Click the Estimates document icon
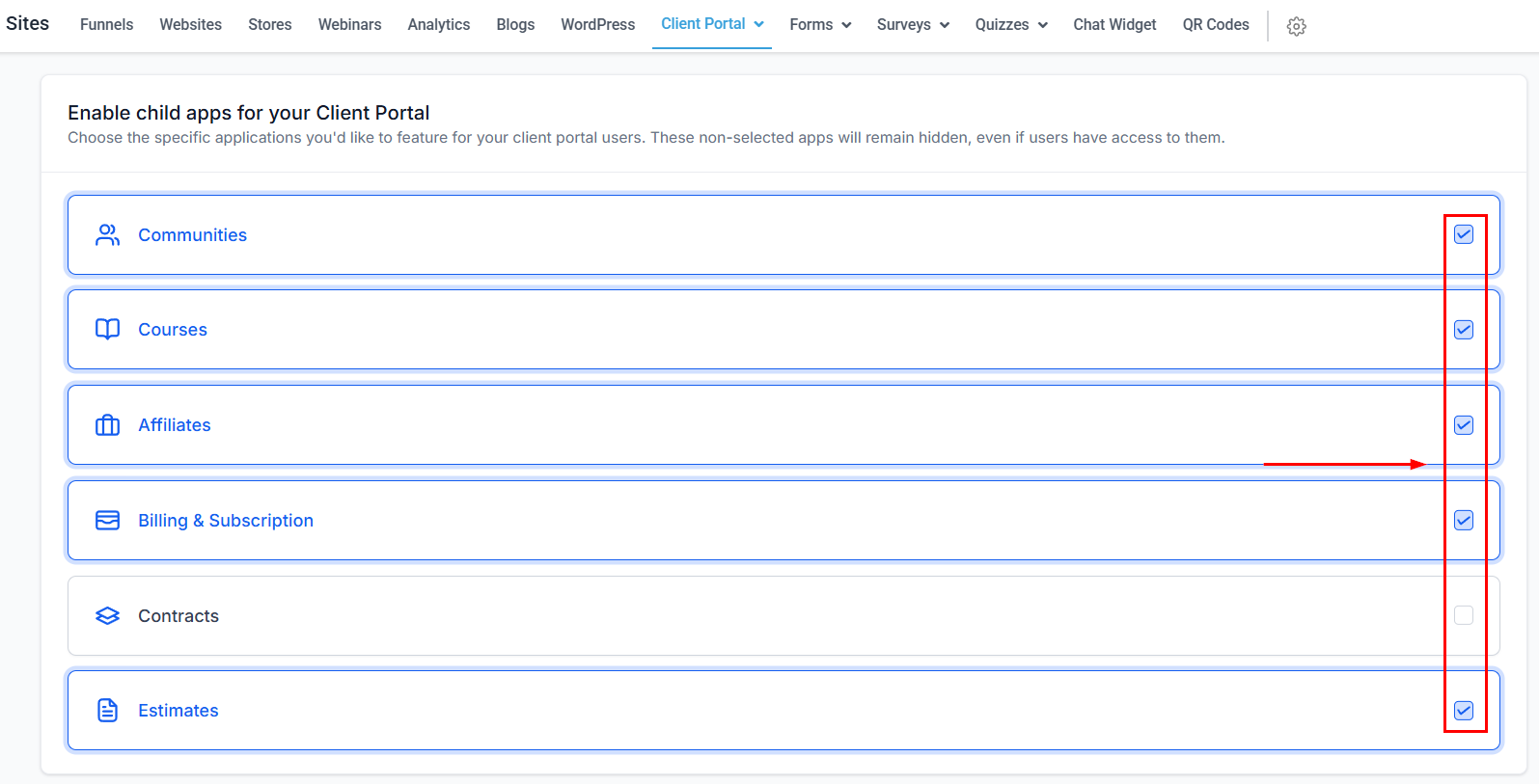The image size is (1539, 784). pos(107,711)
